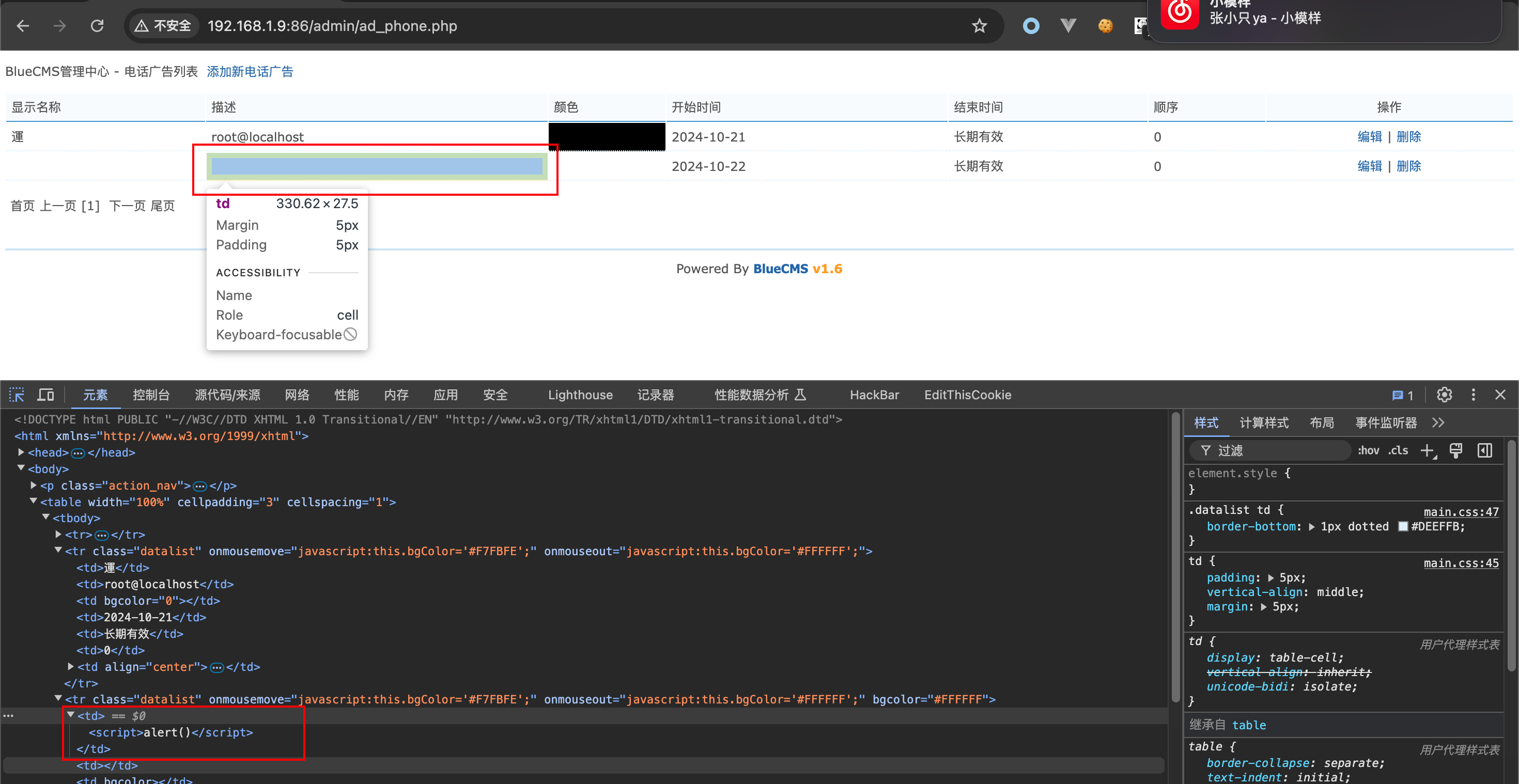This screenshot has width=1519, height=784.
Task: Toggle rendering emulations brush icon
Action: pyautogui.click(x=1456, y=451)
